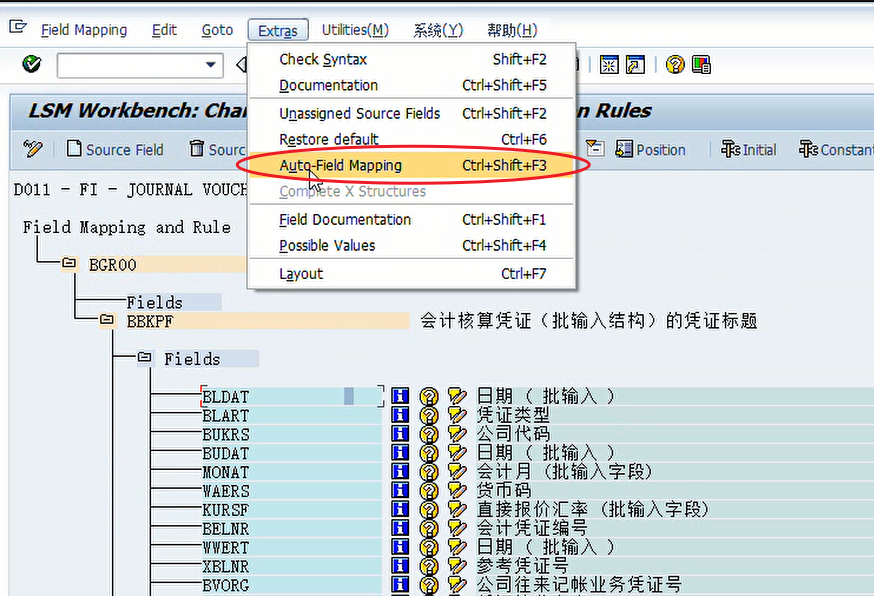Screen dimensions: 874x596
Task: Click the pencil rule icon beside BUKRS
Action: [x=457, y=434]
